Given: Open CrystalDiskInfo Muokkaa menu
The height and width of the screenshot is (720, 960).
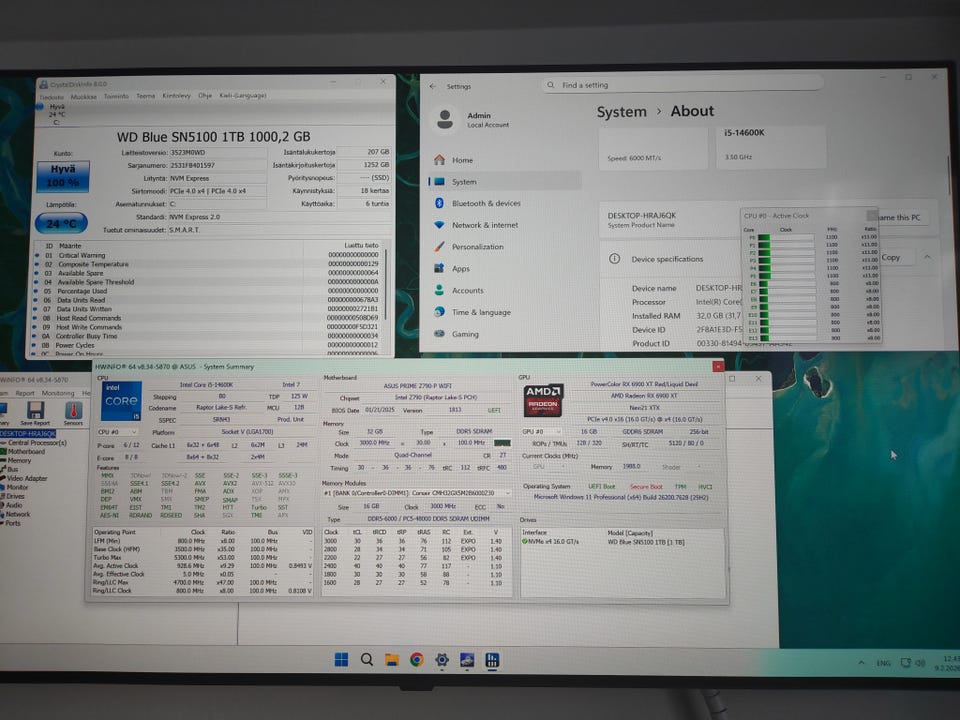Looking at the screenshot, I should click(83, 97).
